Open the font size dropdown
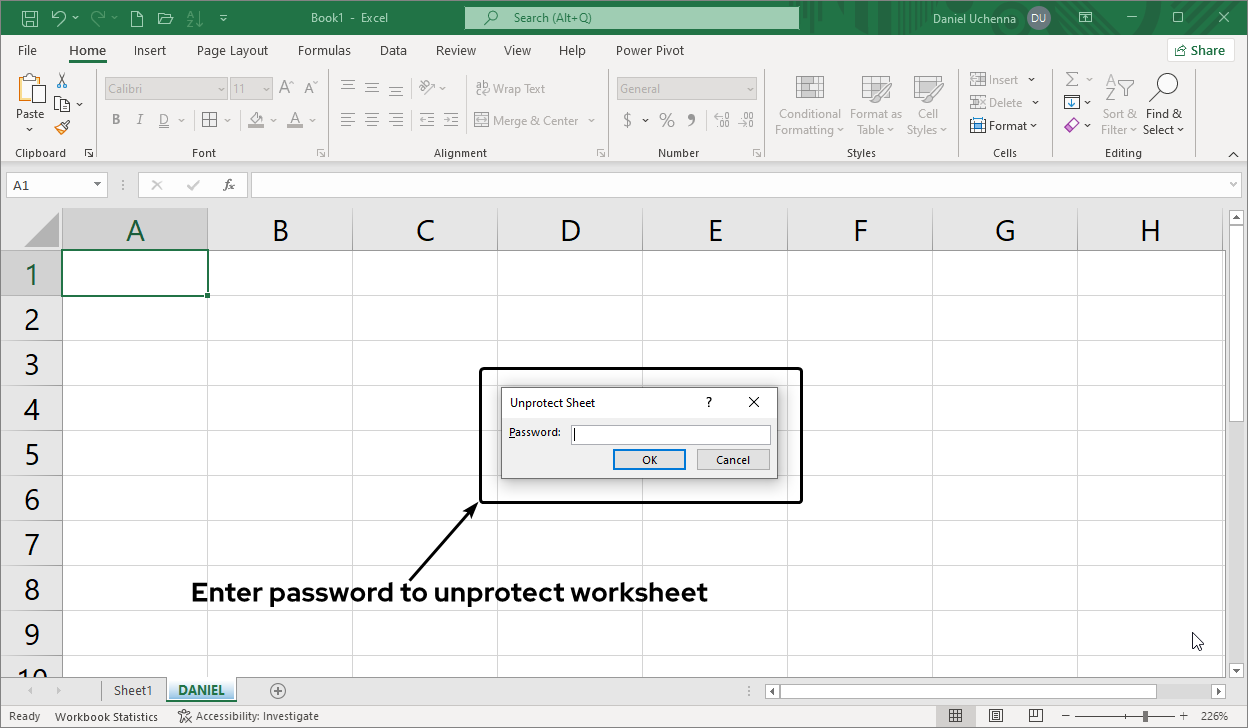 (267, 88)
